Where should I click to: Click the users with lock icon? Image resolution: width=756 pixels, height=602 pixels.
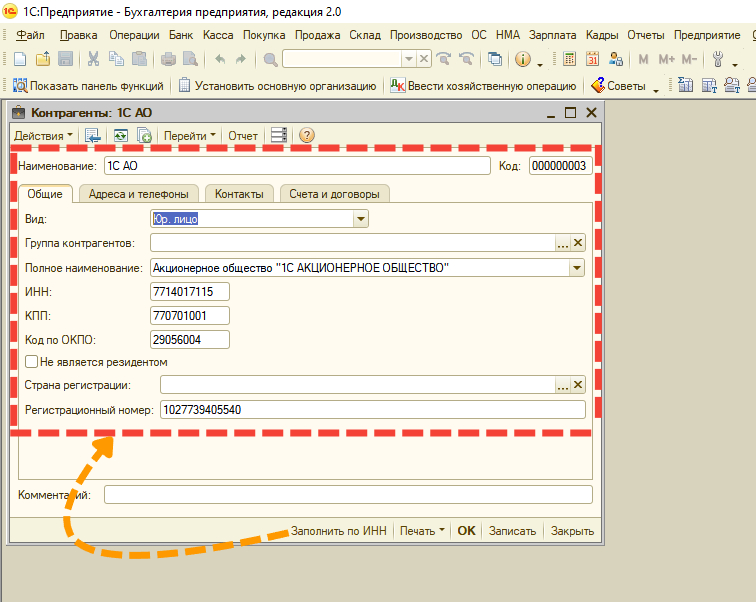616,59
